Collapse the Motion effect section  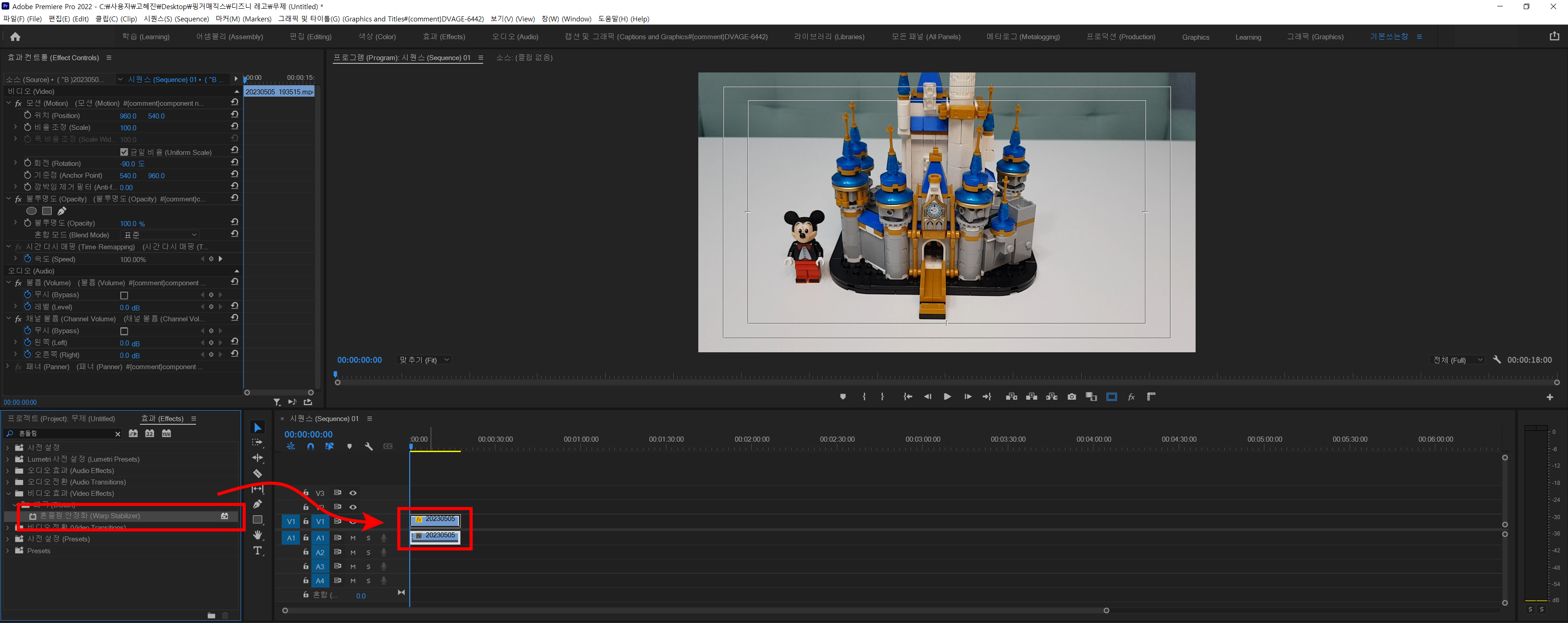(x=9, y=103)
